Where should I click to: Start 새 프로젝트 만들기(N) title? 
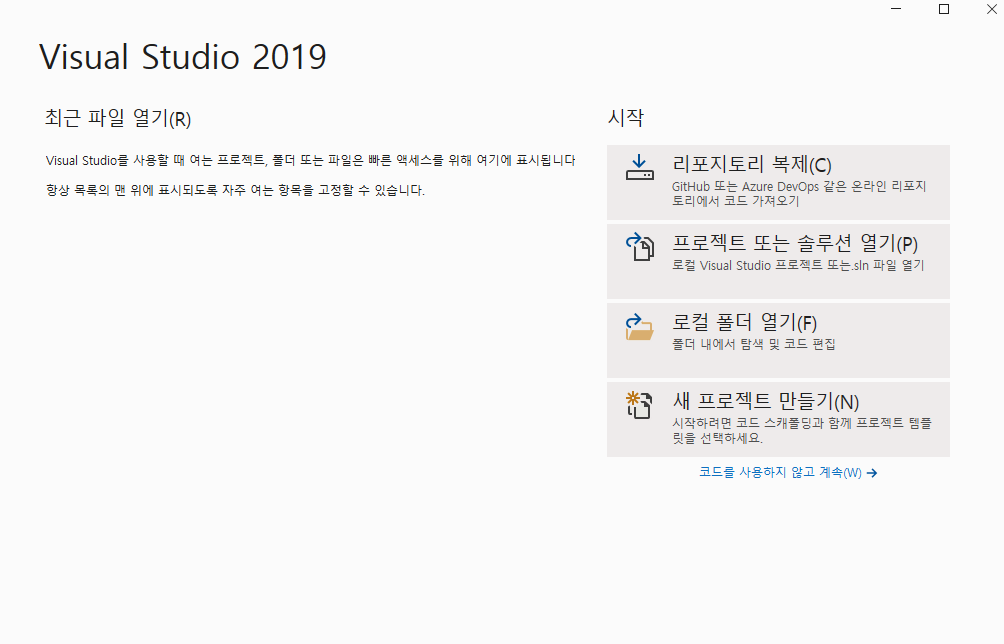coord(765,401)
